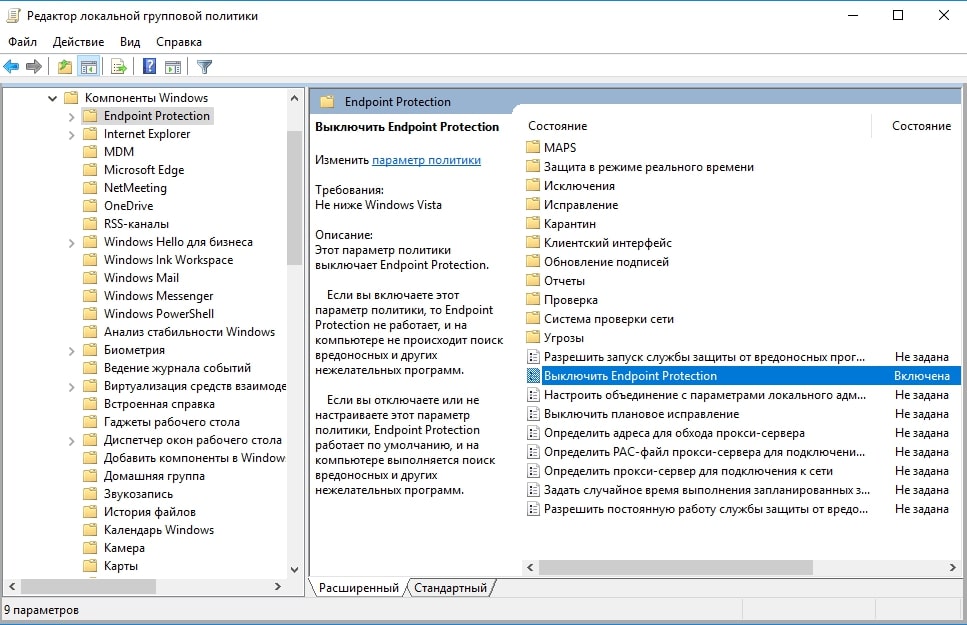Collapse the Компоненты Windows tree node
The height and width of the screenshot is (625, 967).
pos(52,98)
